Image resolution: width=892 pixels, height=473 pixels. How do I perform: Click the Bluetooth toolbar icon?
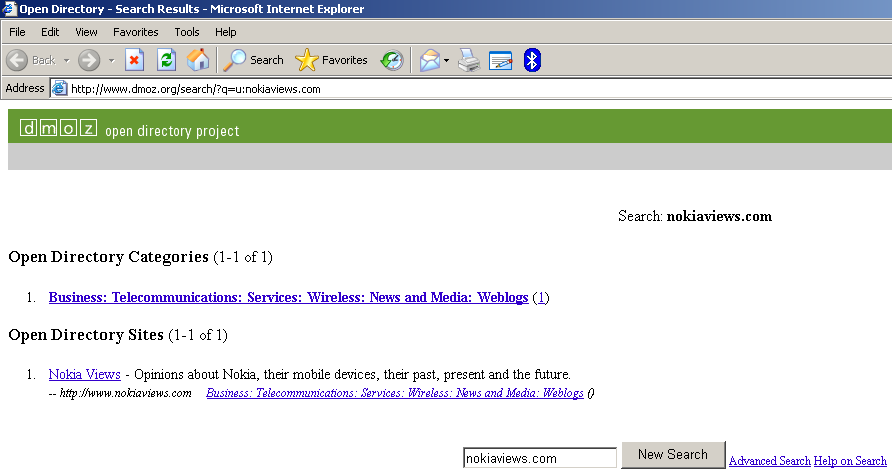(x=532, y=60)
